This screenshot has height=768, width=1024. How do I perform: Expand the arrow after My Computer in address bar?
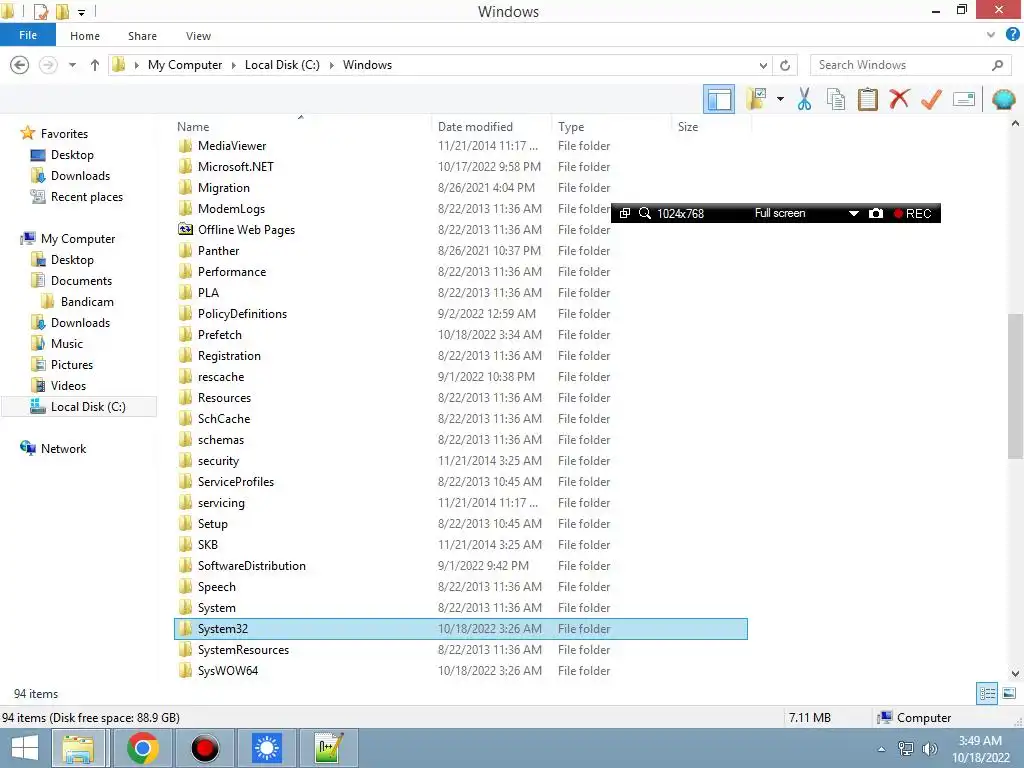(234, 65)
